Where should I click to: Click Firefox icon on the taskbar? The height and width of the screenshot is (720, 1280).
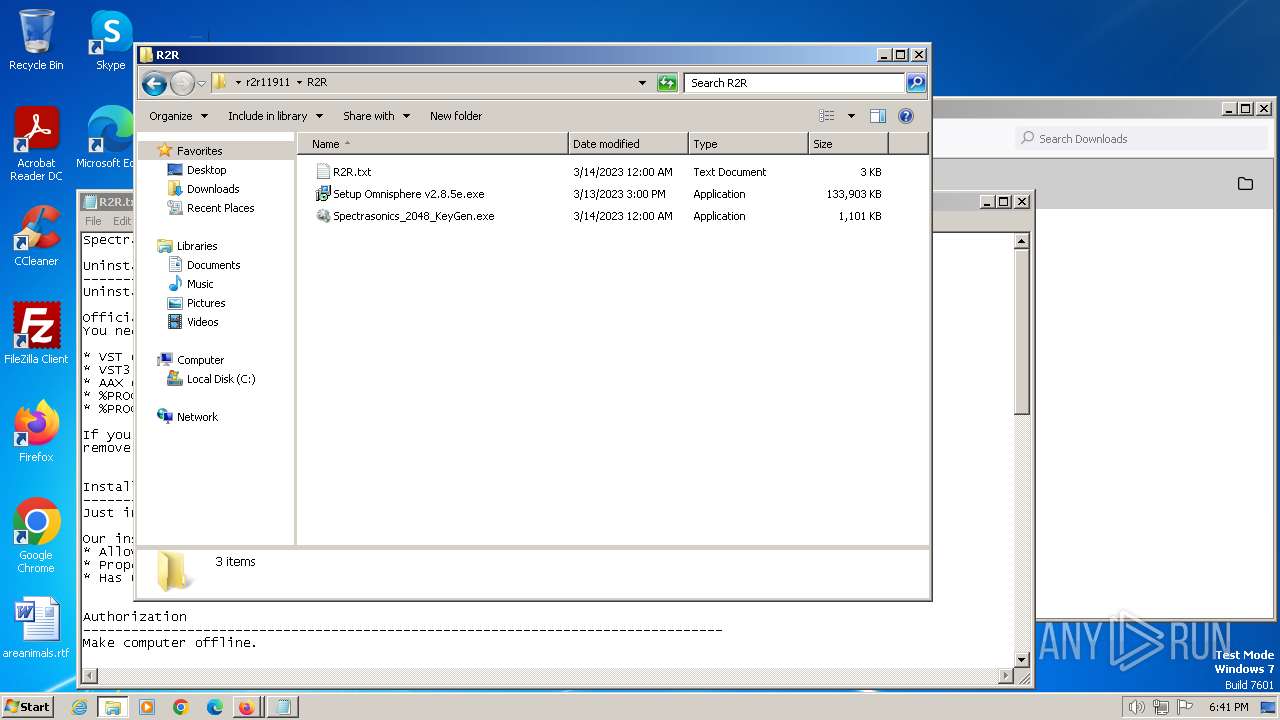[x=246, y=707]
